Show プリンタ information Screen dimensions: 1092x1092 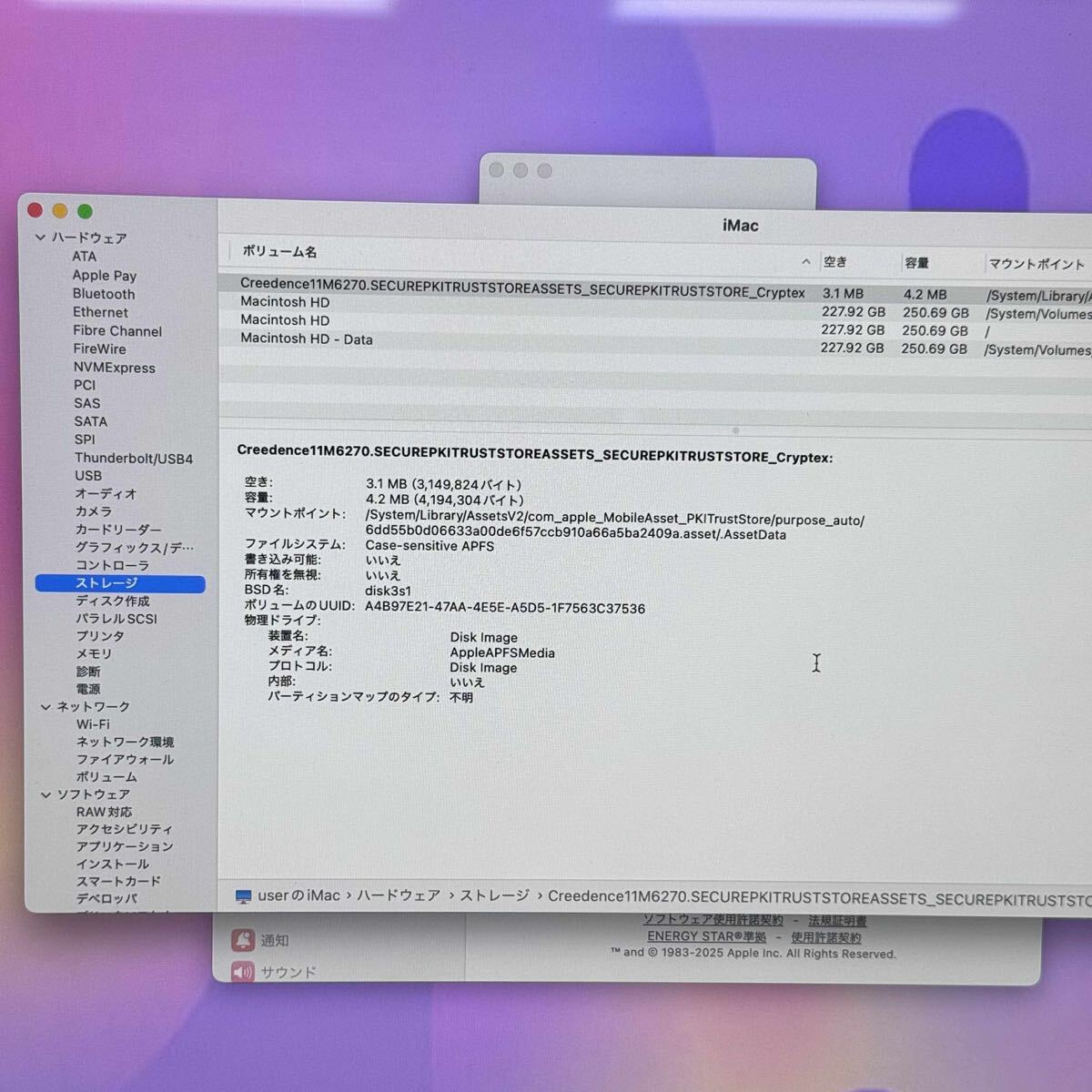[x=100, y=636]
